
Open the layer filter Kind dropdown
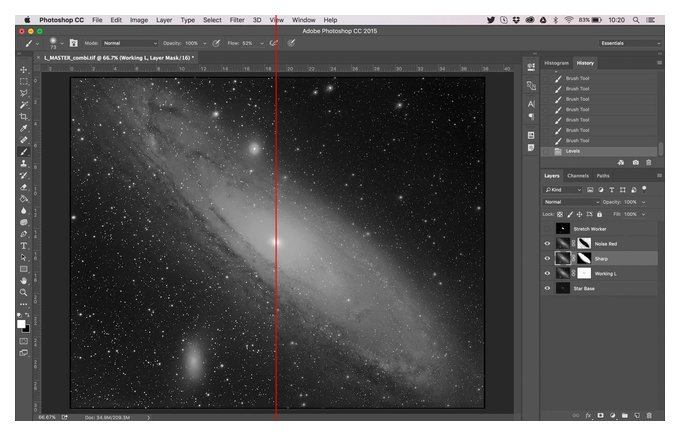tap(563, 190)
